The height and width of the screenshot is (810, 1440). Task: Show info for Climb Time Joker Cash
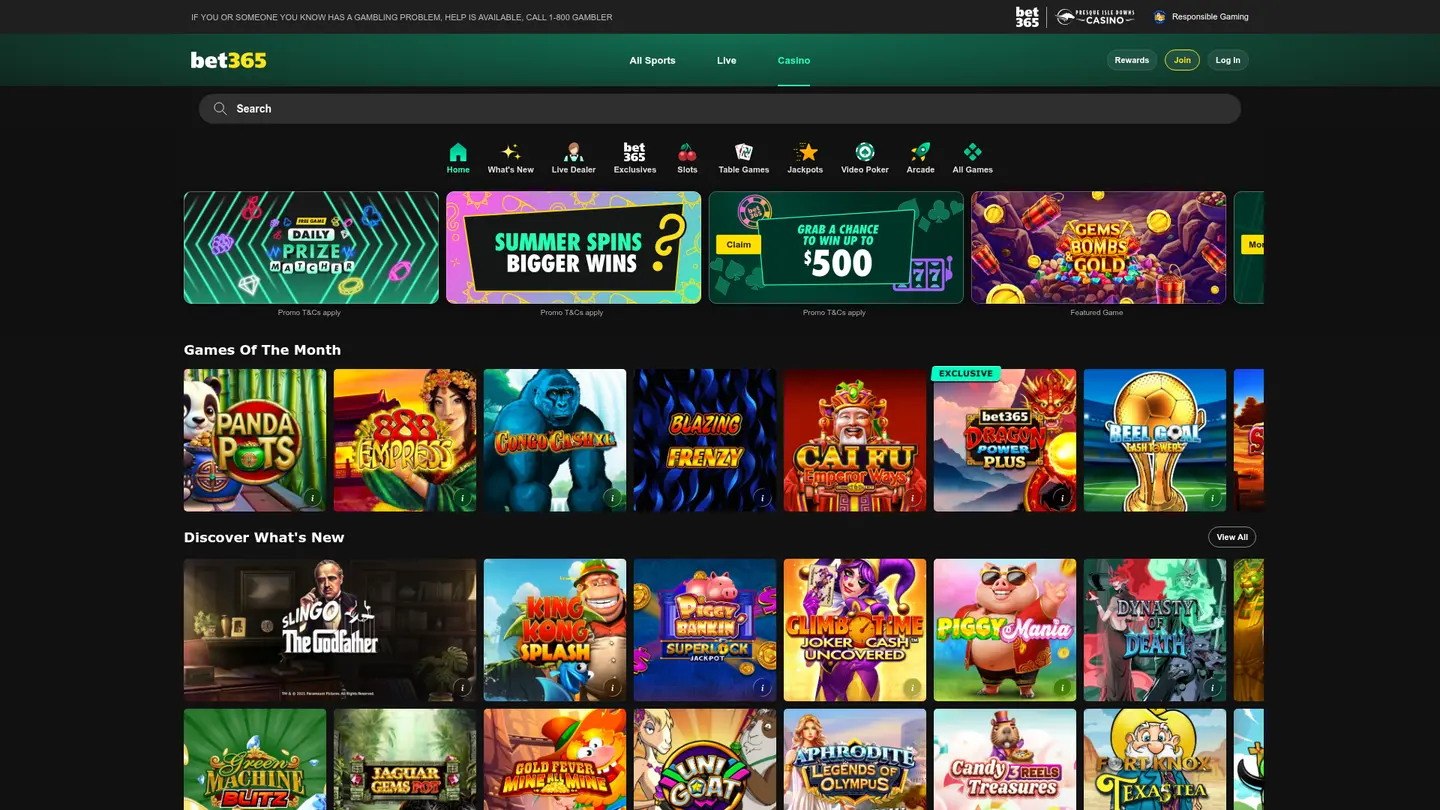(x=912, y=687)
